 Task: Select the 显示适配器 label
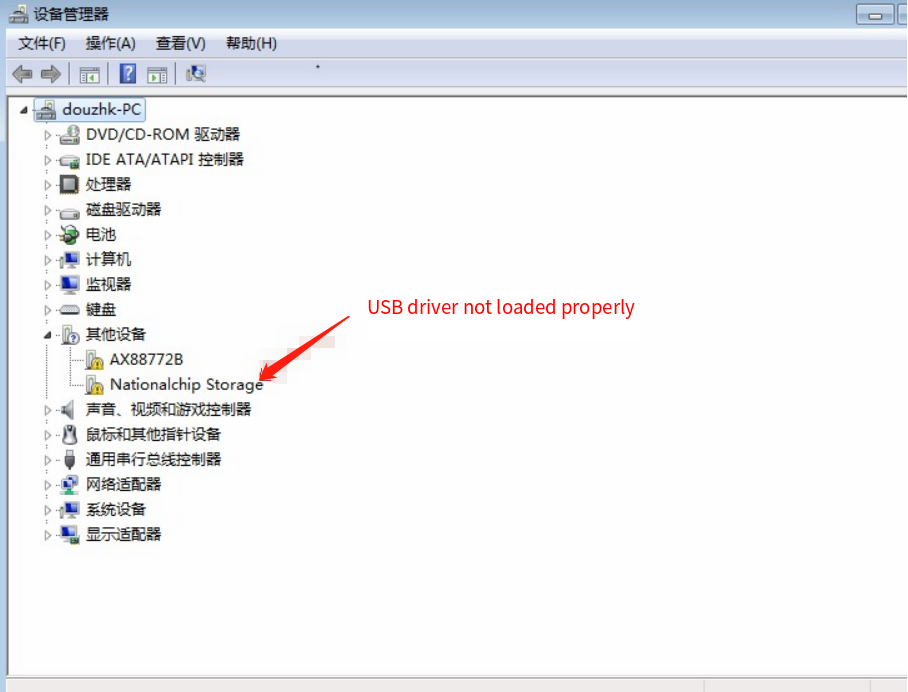[123, 534]
